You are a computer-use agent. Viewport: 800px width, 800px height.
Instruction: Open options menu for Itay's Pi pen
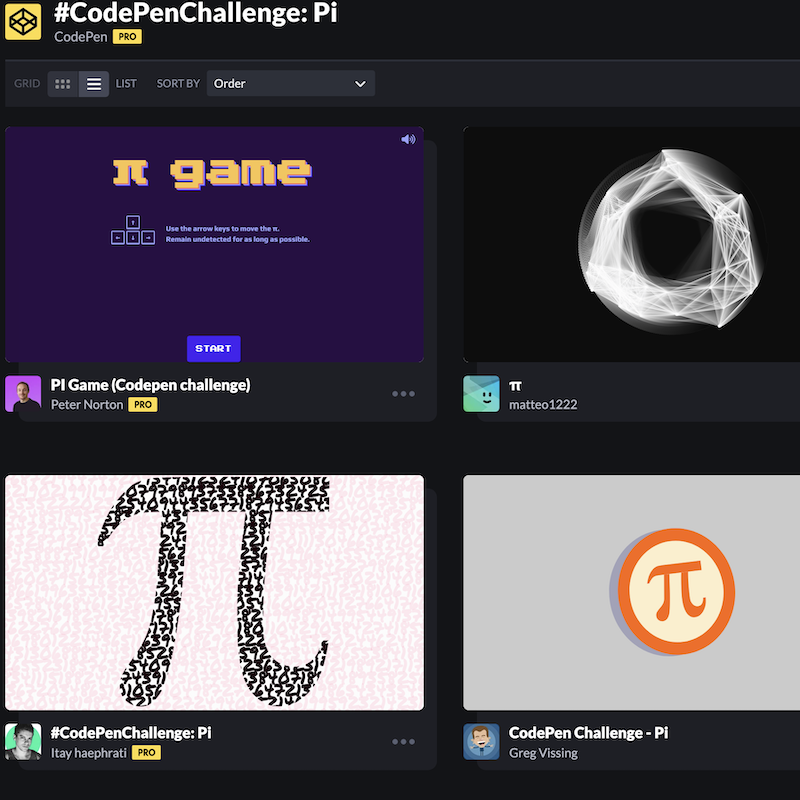click(x=403, y=742)
